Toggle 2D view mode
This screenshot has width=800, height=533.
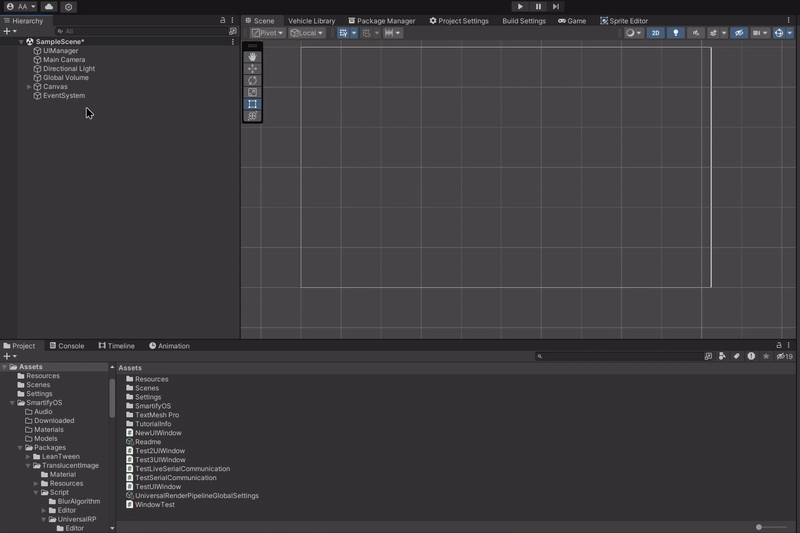[656, 33]
